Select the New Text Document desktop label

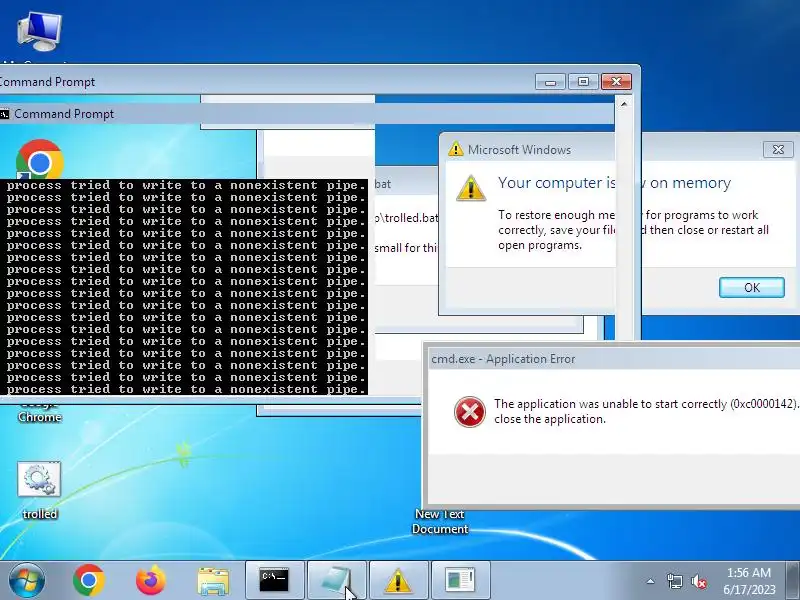tap(440, 521)
